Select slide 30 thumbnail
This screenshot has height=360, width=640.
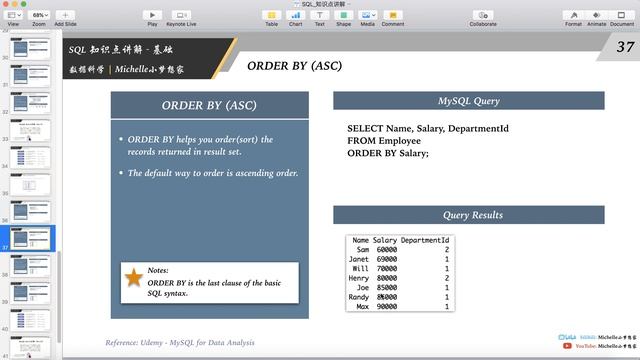point(30,49)
